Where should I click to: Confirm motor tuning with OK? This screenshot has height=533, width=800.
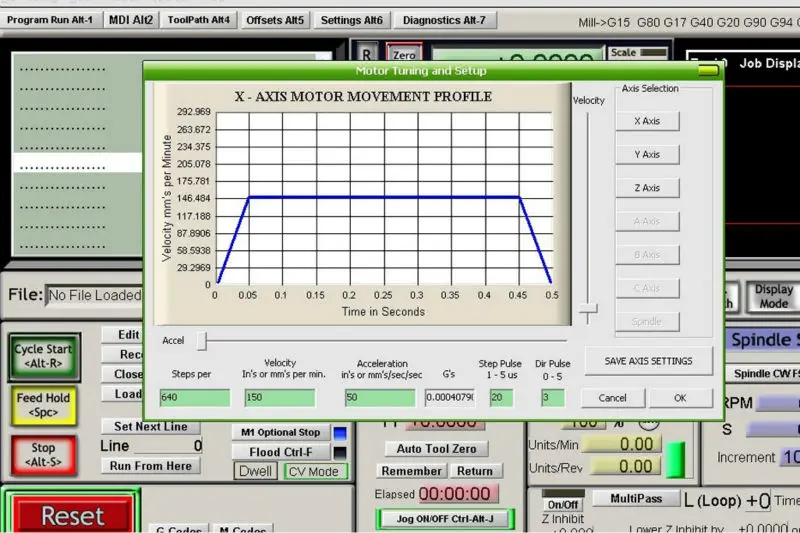(680, 398)
